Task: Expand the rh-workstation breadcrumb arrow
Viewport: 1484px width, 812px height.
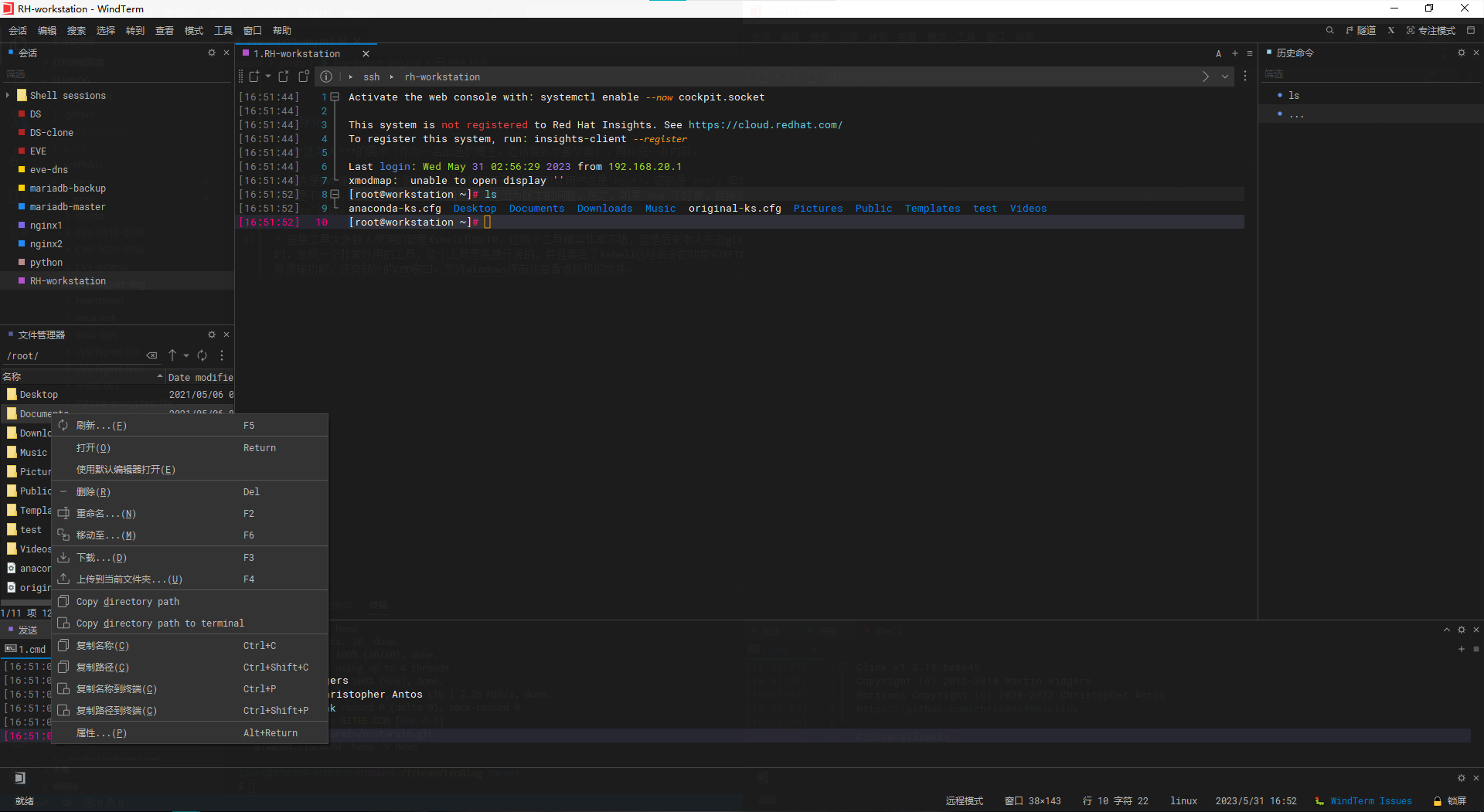Action: click(392, 76)
